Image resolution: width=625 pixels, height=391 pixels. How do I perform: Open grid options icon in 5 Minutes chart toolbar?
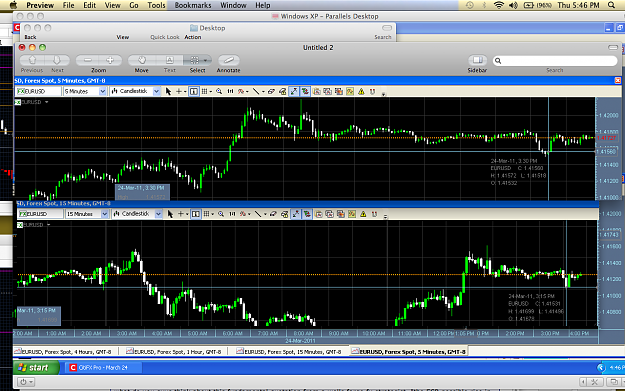(x=204, y=91)
